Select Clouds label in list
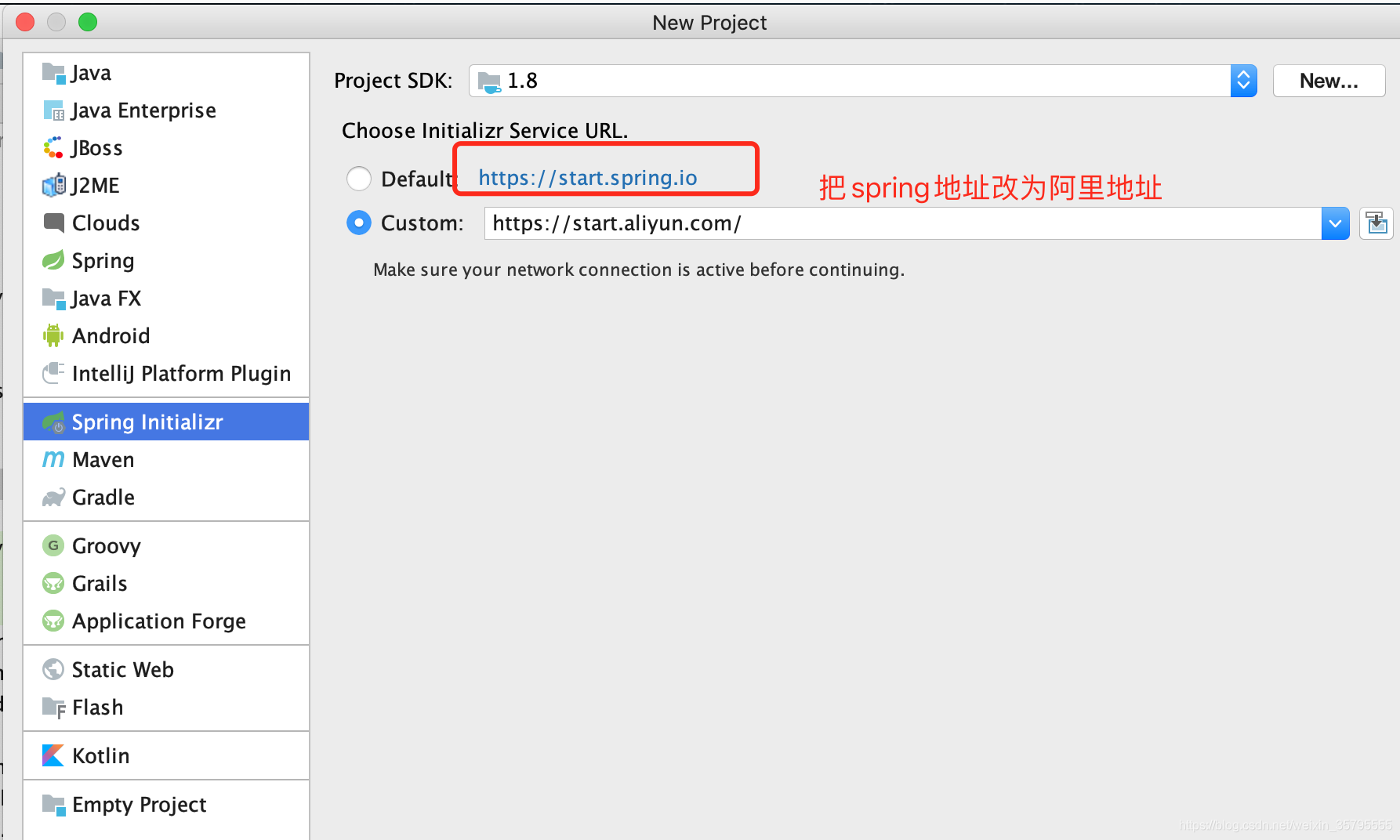Viewport: 1400px width, 840px height. (106, 223)
